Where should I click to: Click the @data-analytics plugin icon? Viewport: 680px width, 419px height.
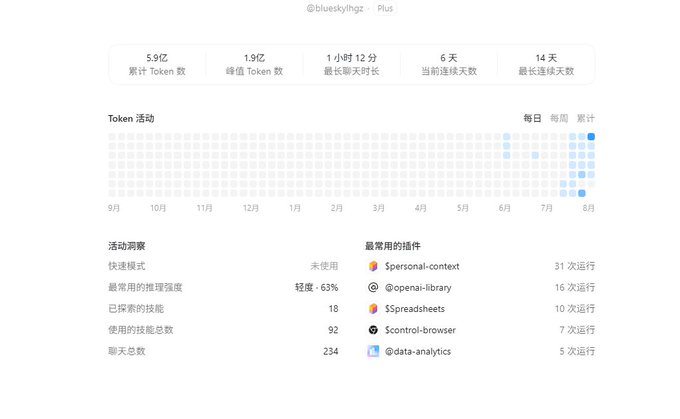point(373,351)
